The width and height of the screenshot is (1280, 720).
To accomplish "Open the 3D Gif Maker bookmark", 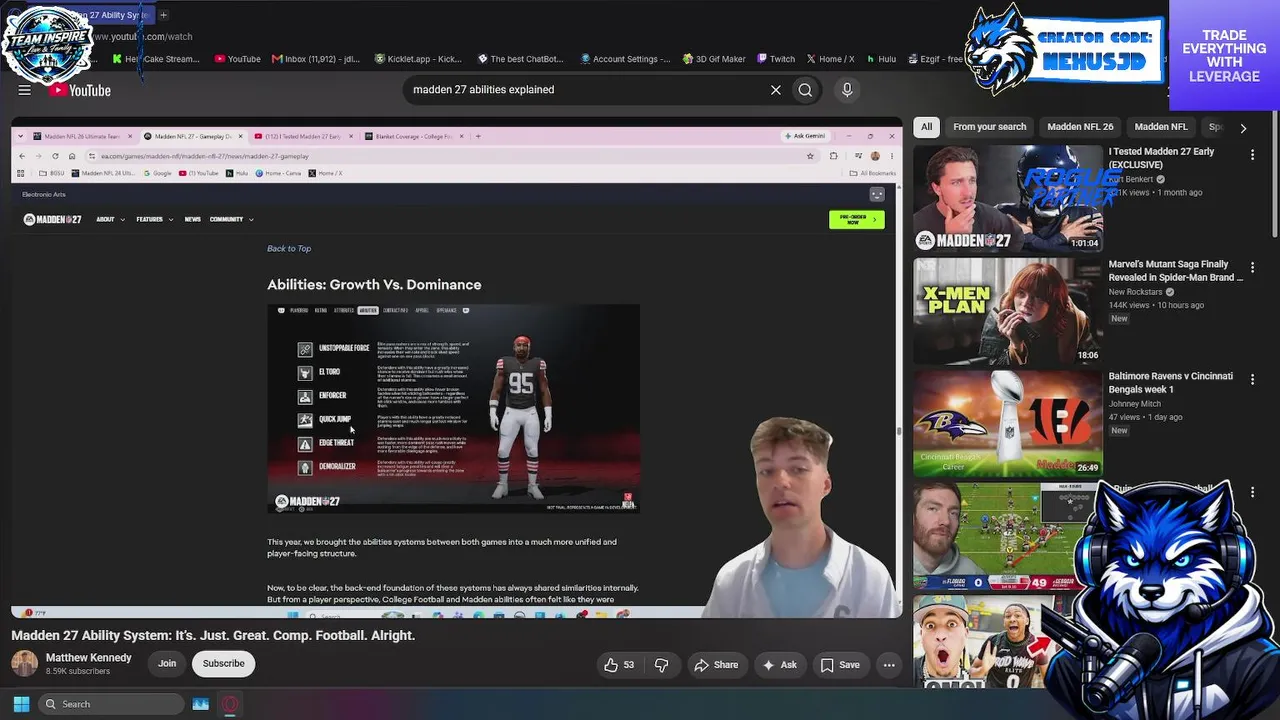I will 714,59.
